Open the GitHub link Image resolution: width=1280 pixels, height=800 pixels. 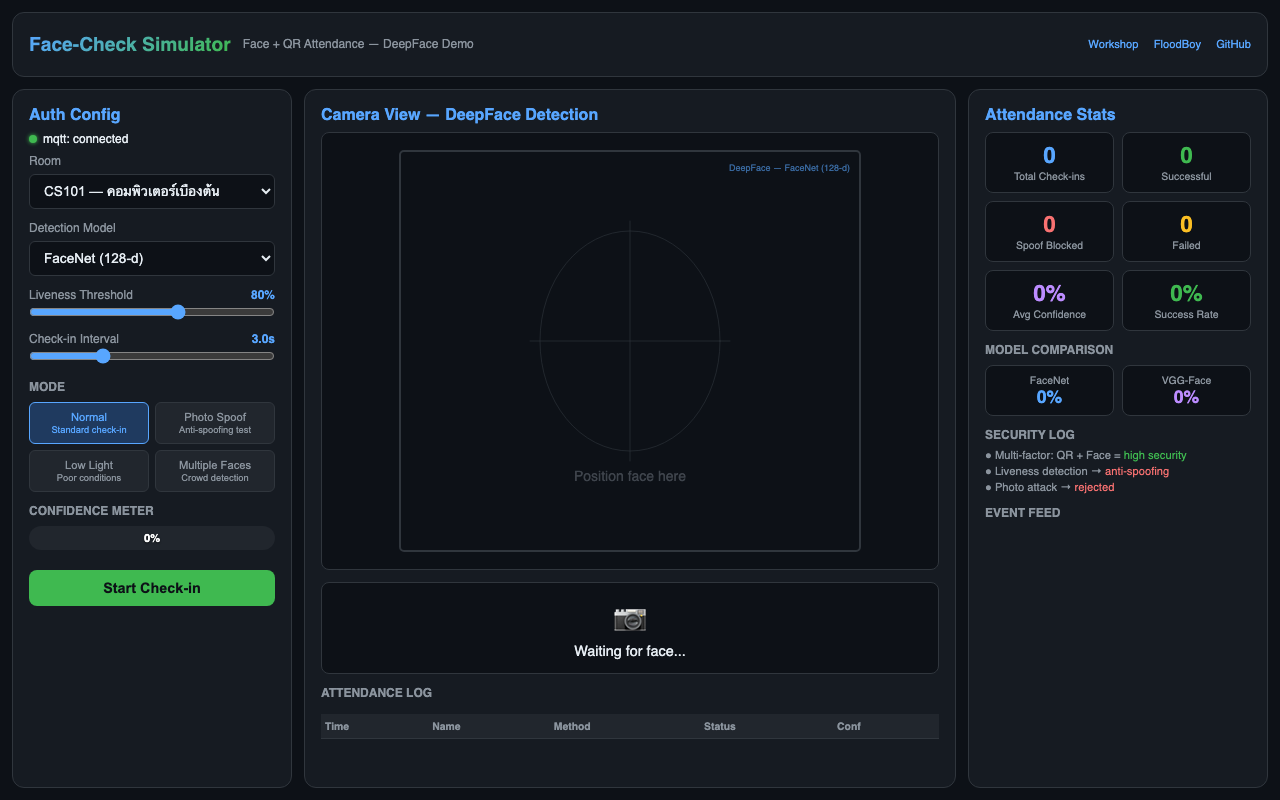(x=1233, y=44)
